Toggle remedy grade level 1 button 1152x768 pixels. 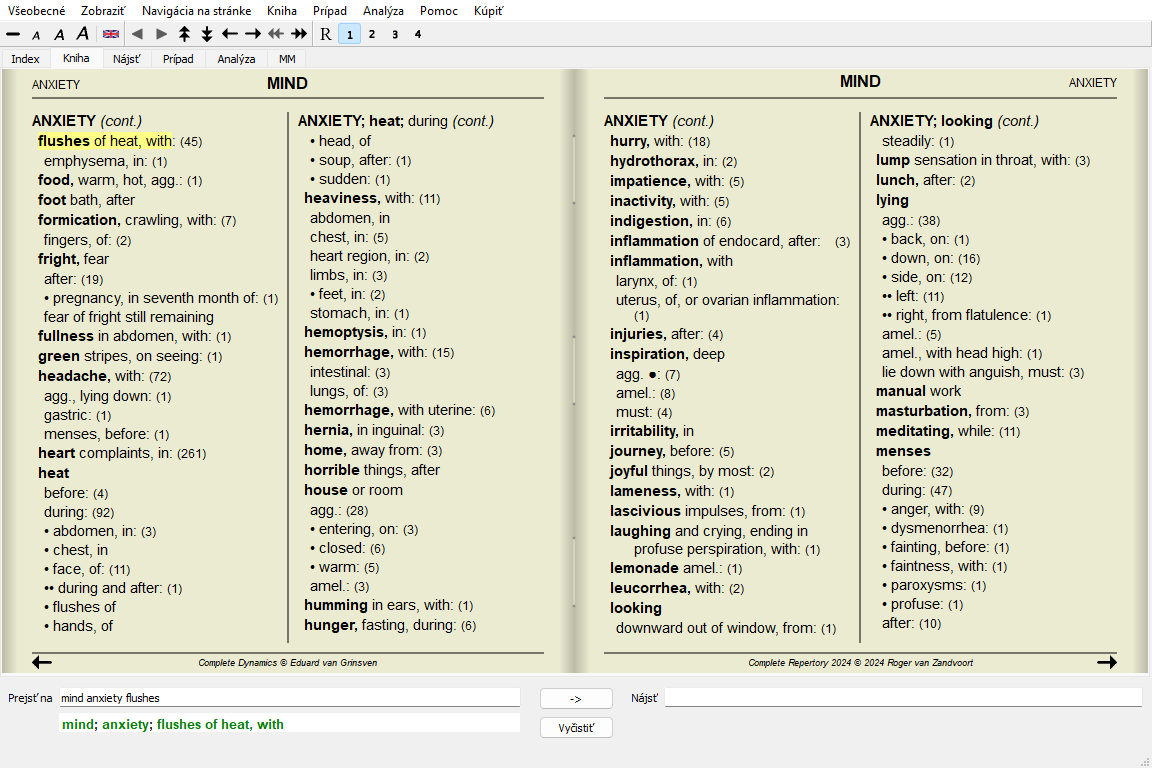(349, 34)
